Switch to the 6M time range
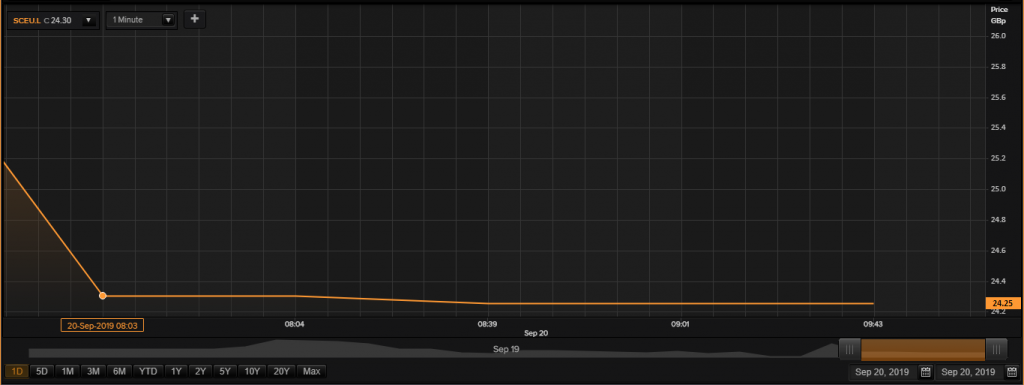Viewport: 1024px width, 385px height. pos(119,371)
